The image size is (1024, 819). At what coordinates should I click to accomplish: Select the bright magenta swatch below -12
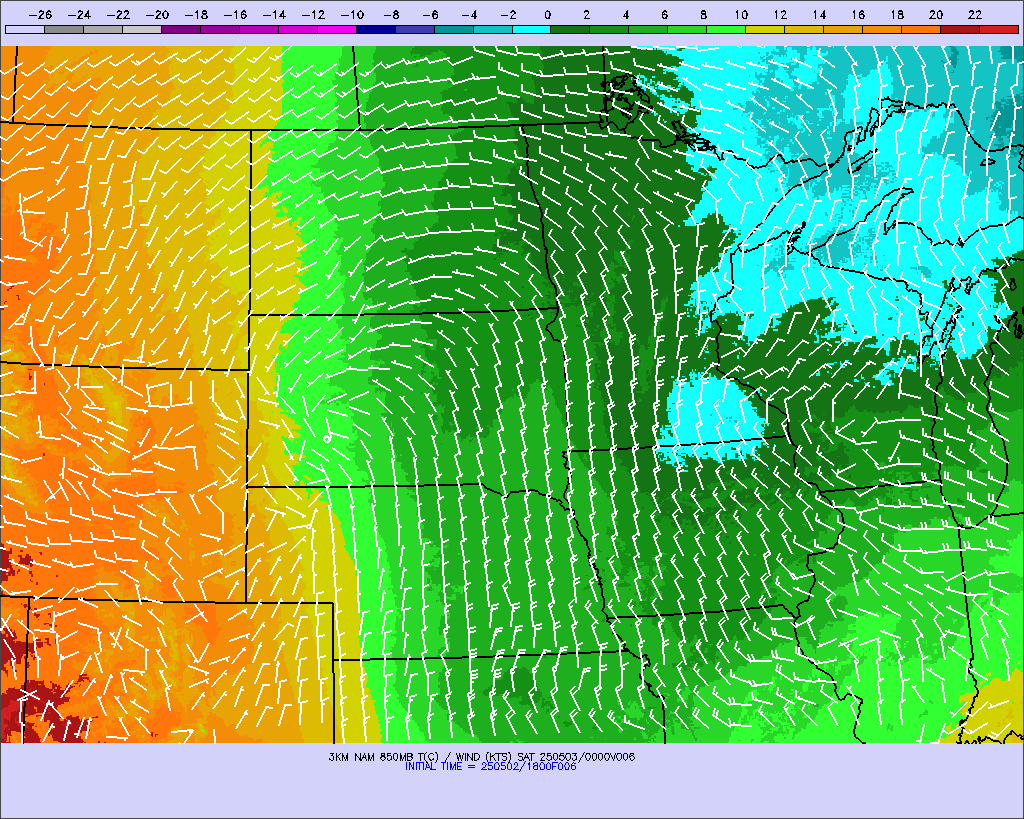337,29
